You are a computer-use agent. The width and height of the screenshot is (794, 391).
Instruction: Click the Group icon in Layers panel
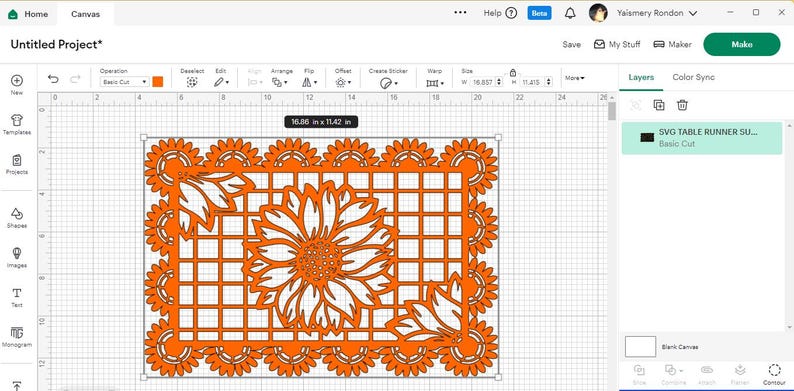point(635,105)
